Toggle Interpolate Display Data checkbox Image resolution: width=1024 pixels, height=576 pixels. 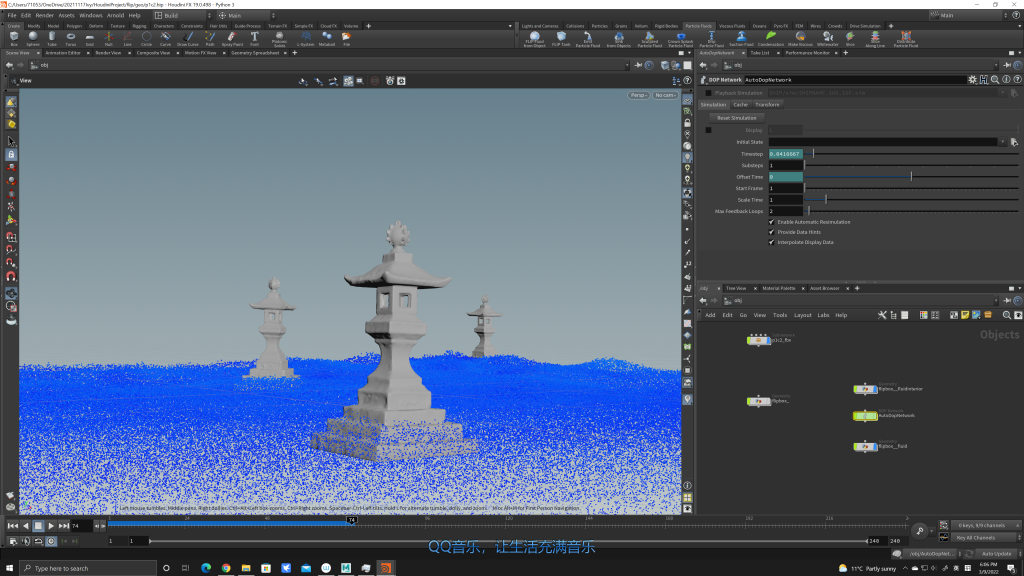point(771,242)
